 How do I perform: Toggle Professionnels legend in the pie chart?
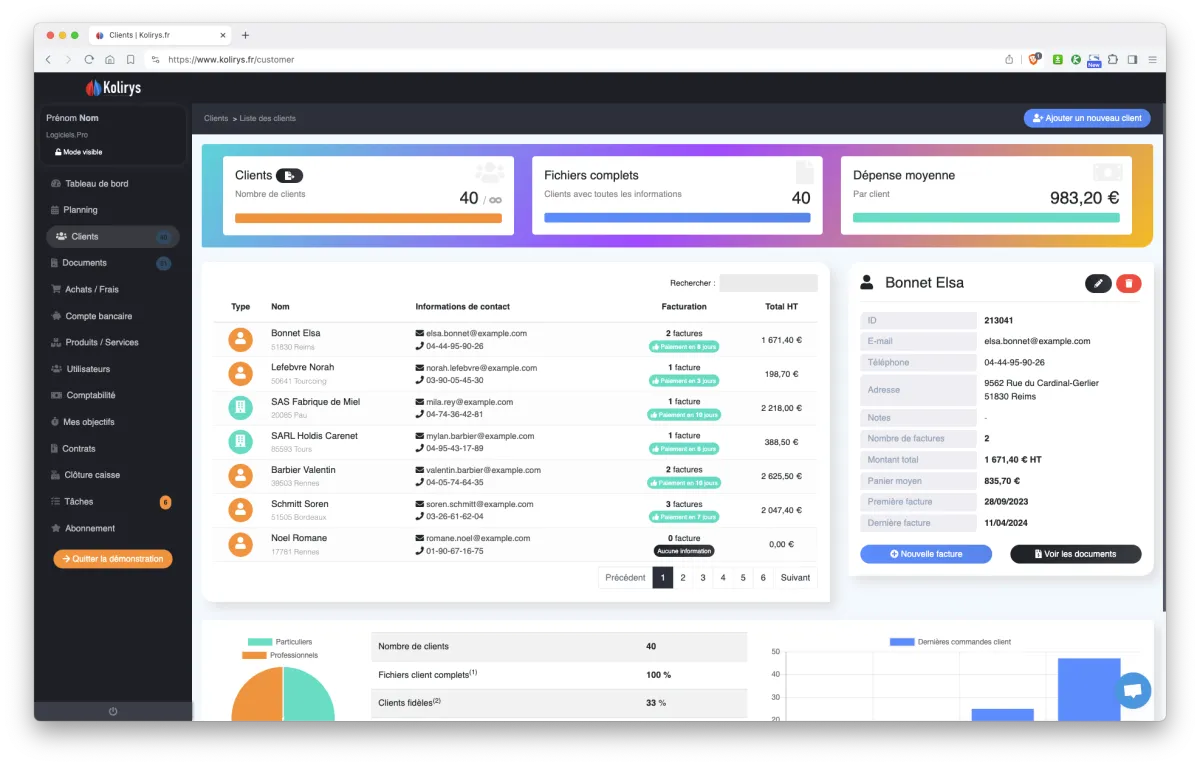tap(280, 655)
